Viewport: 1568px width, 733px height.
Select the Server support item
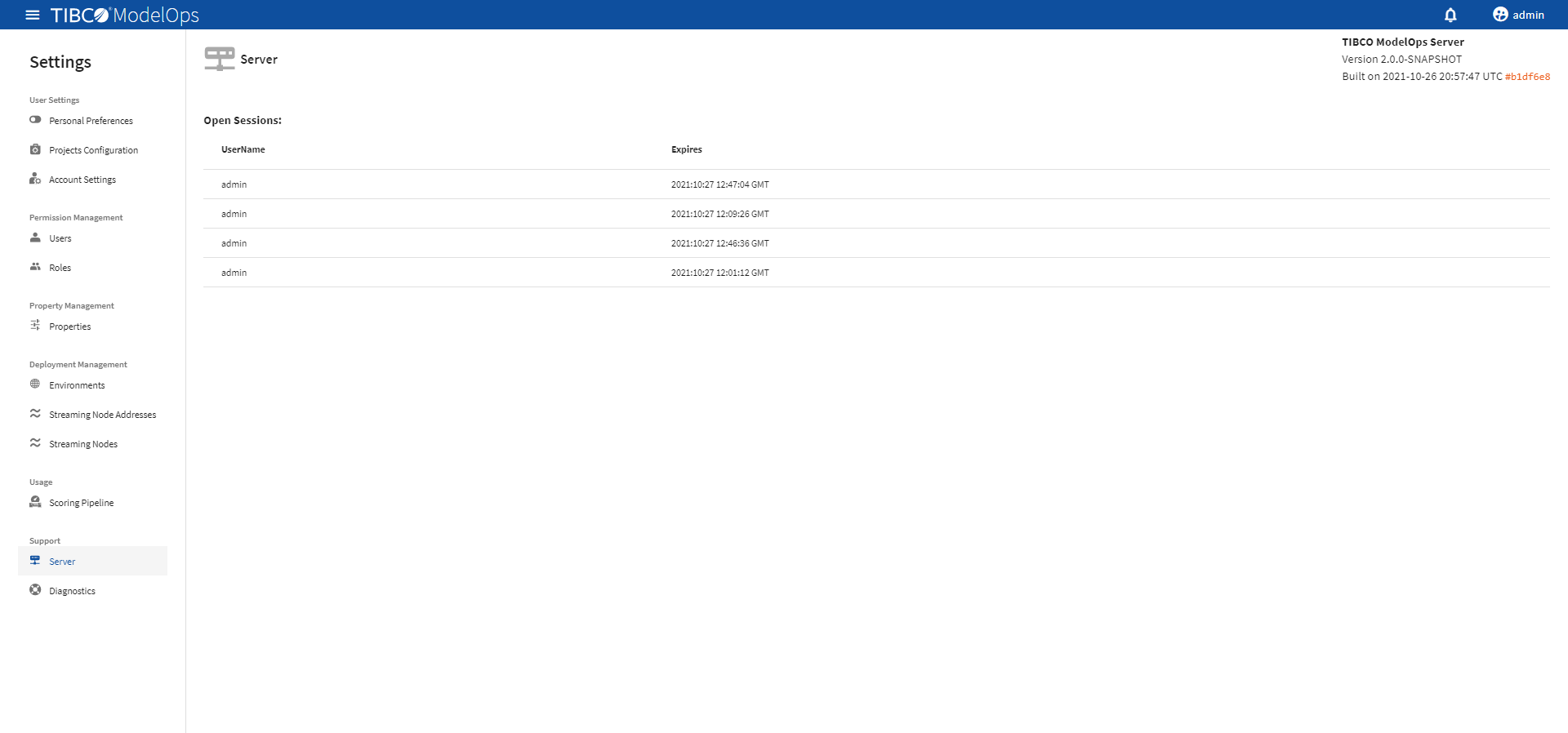click(x=92, y=562)
